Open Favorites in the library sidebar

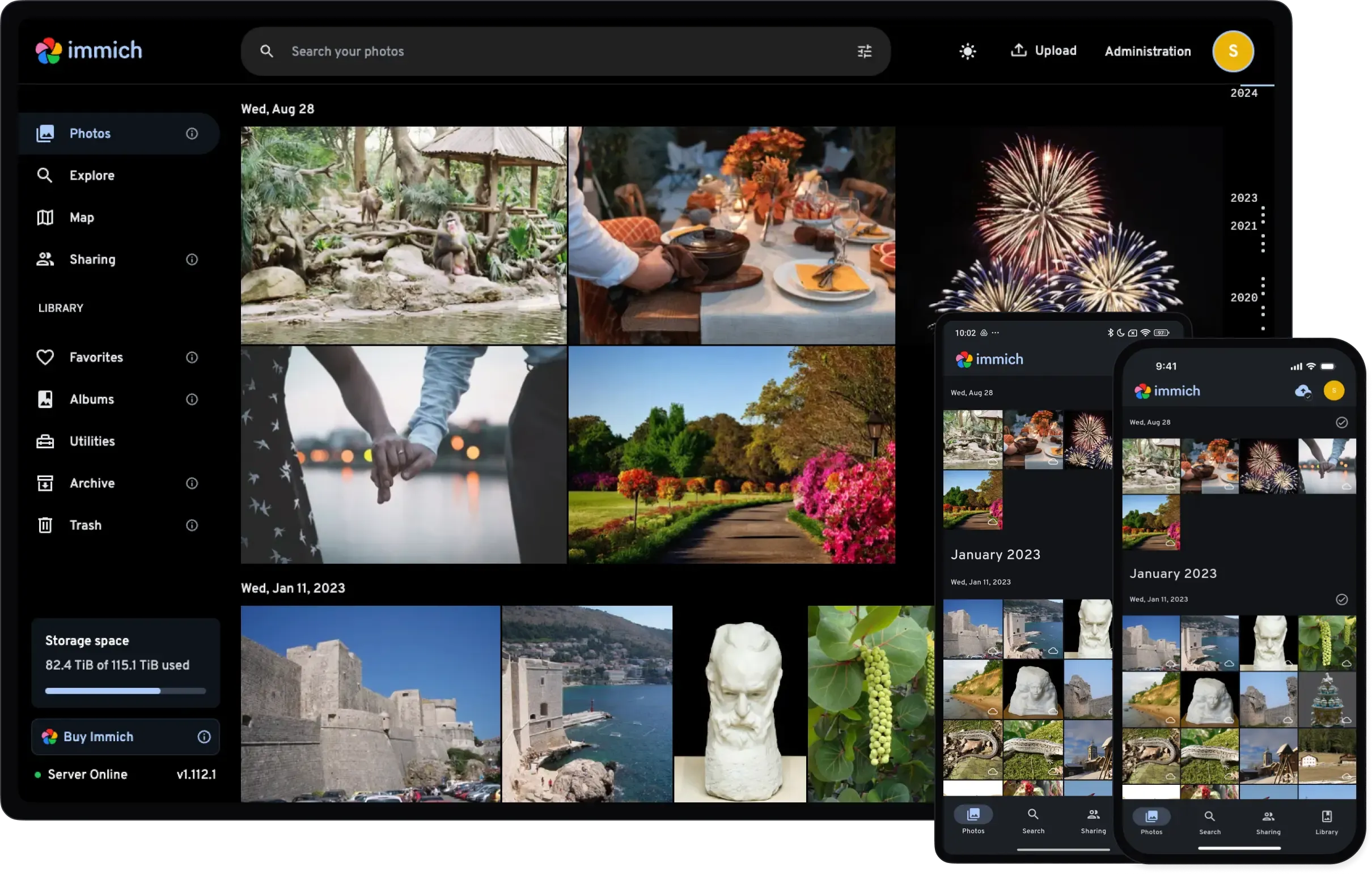[x=95, y=357]
